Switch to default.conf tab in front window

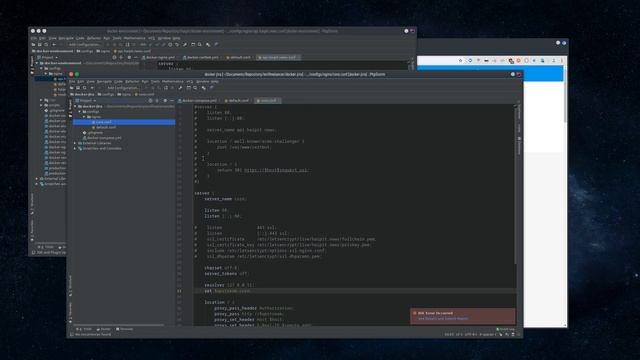[237, 100]
